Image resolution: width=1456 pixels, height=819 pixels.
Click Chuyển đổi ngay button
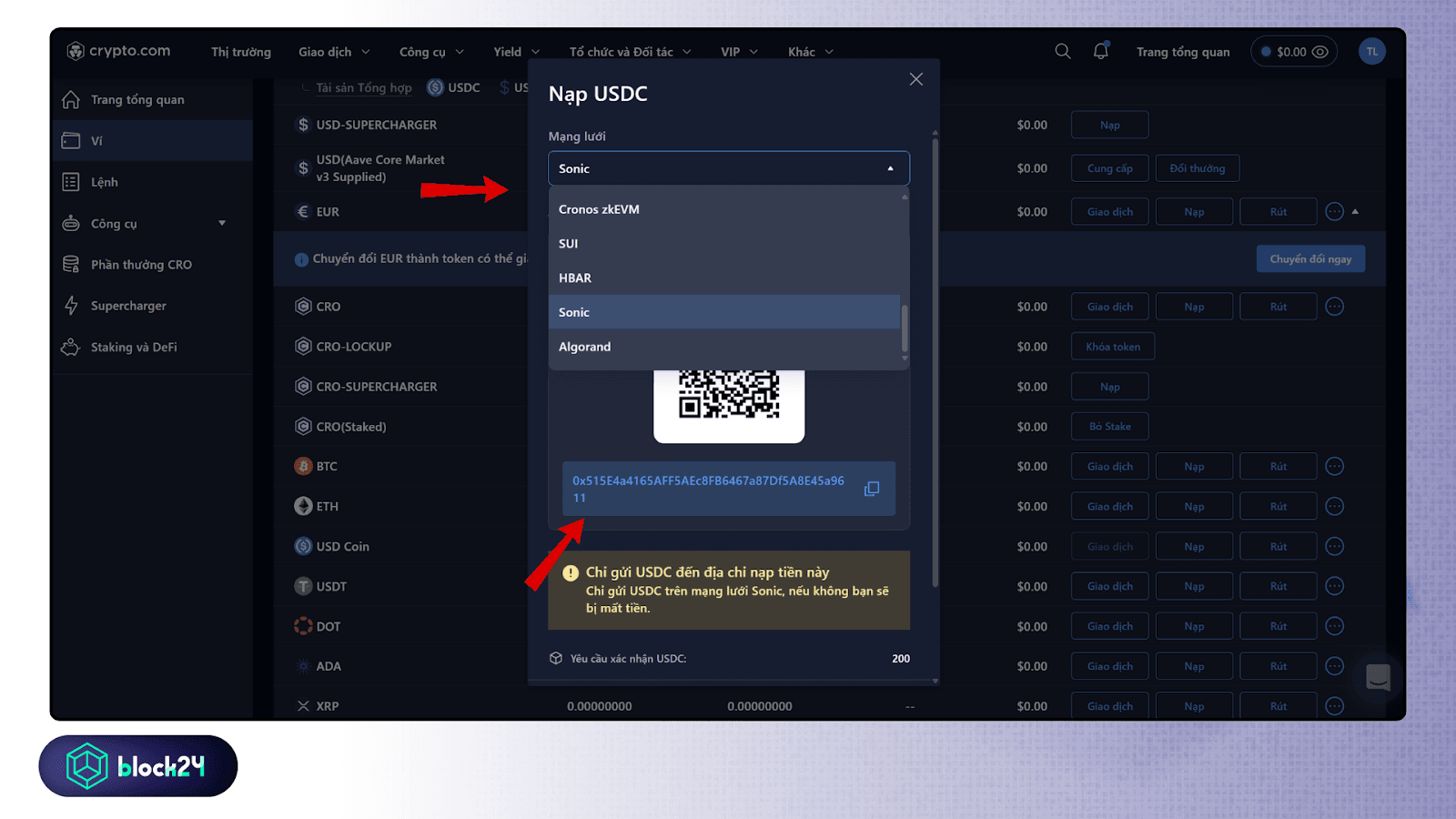point(1310,258)
